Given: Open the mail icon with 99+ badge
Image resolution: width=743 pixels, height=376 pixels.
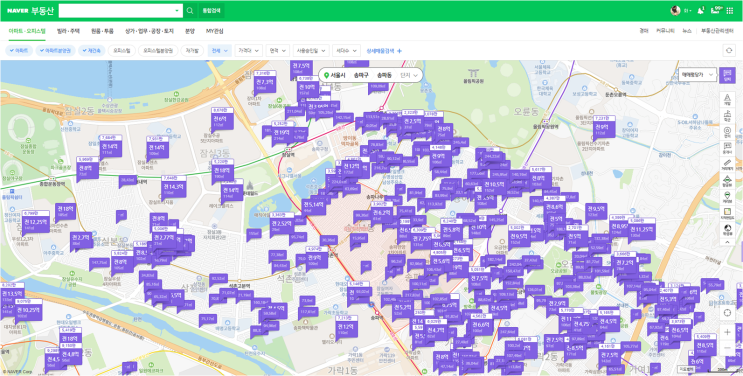Looking at the screenshot, I should tap(716, 10).
